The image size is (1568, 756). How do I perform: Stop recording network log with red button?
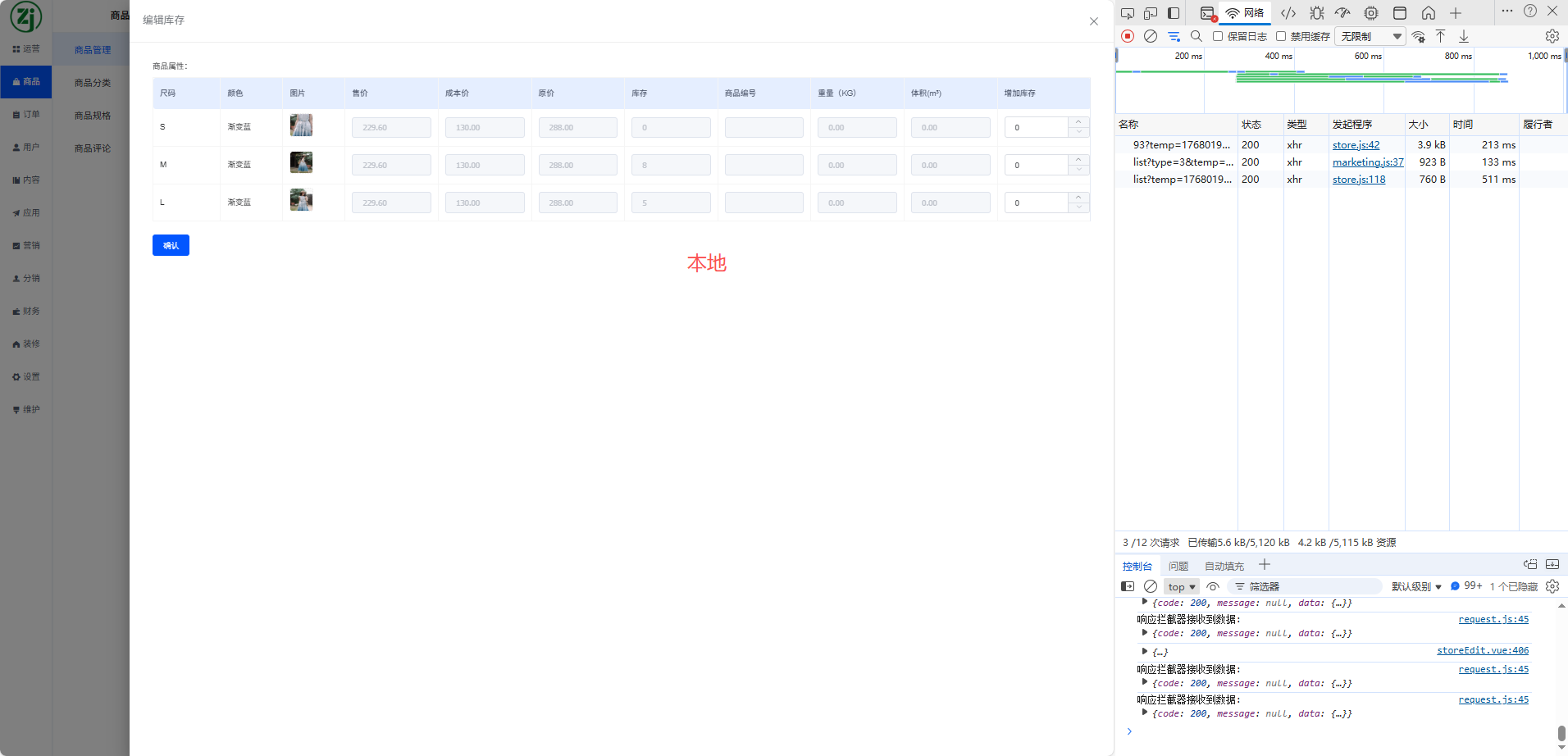(1128, 36)
